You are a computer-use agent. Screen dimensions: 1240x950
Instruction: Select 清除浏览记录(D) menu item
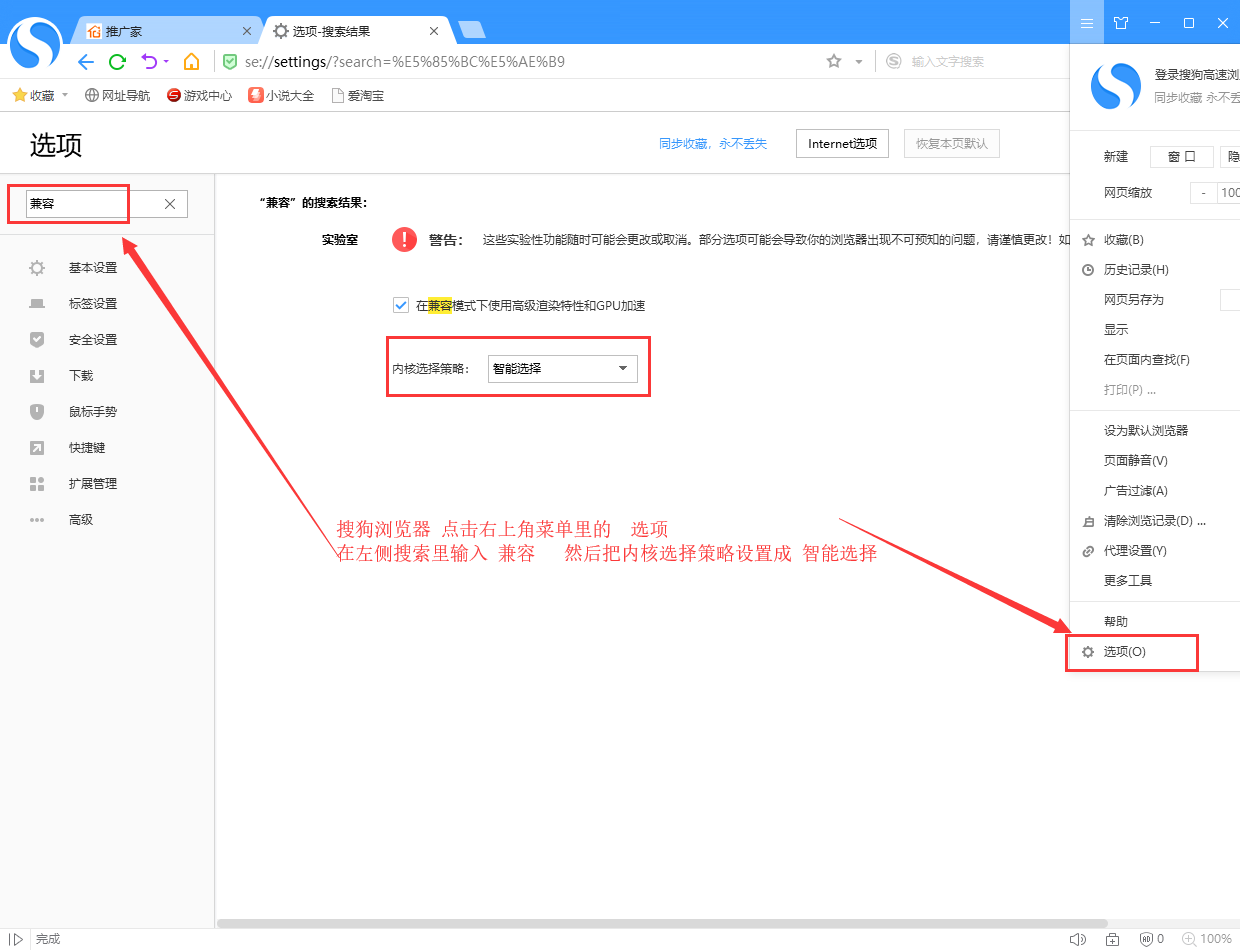point(1155,521)
